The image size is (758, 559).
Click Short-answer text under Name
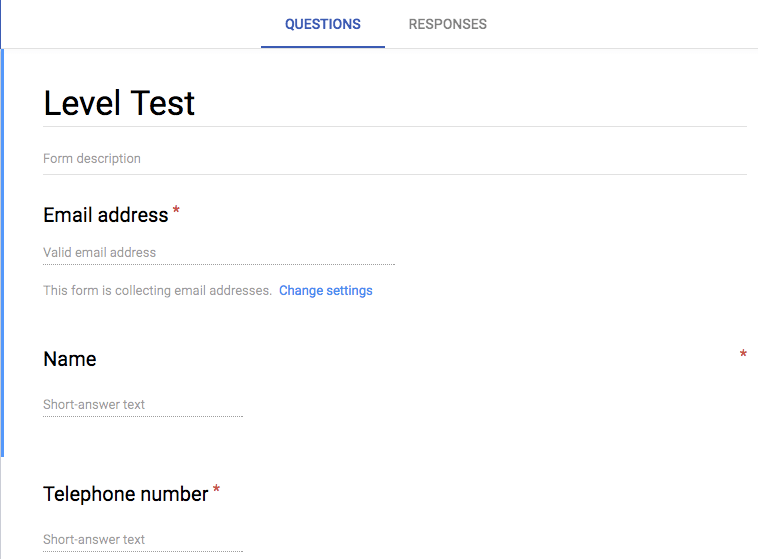[94, 405]
